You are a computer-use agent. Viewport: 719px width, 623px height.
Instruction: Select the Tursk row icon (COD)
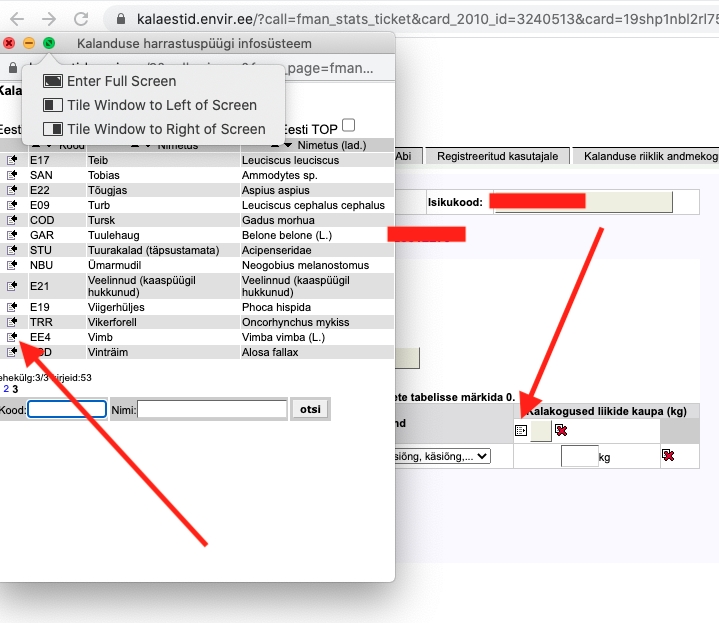click(x=12, y=220)
